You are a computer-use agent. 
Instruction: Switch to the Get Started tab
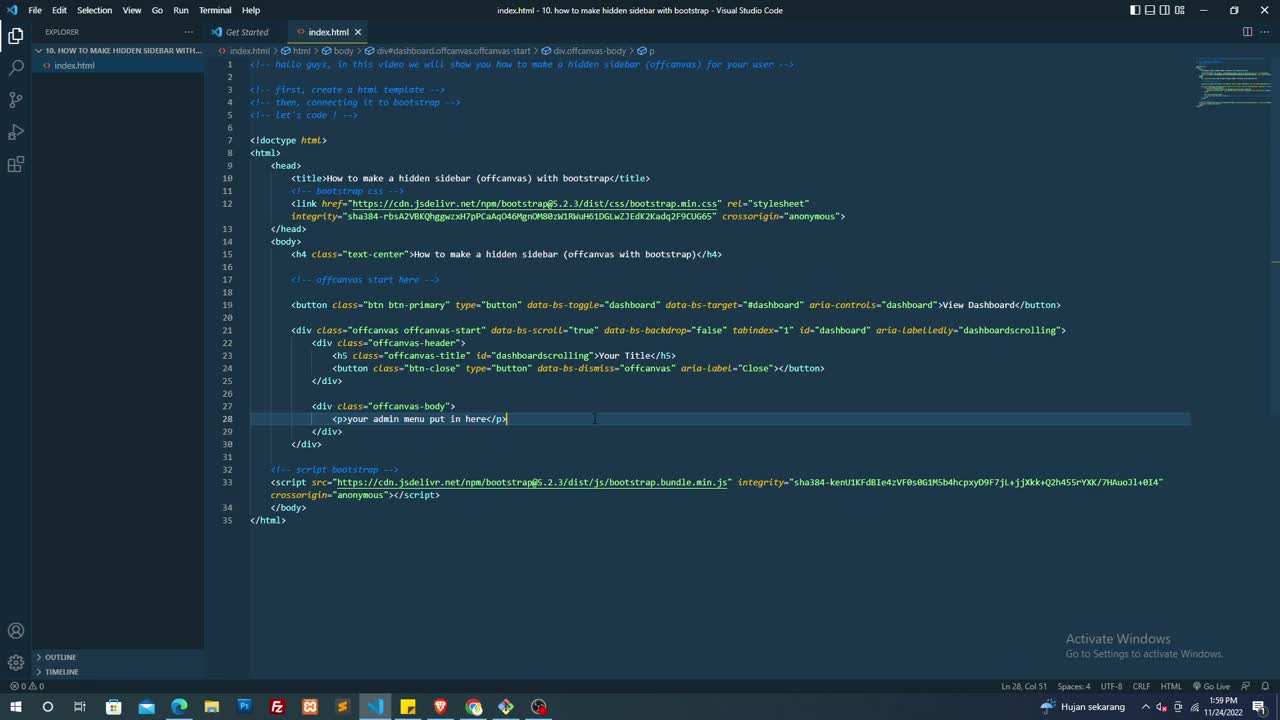click(x=245, y=32)
